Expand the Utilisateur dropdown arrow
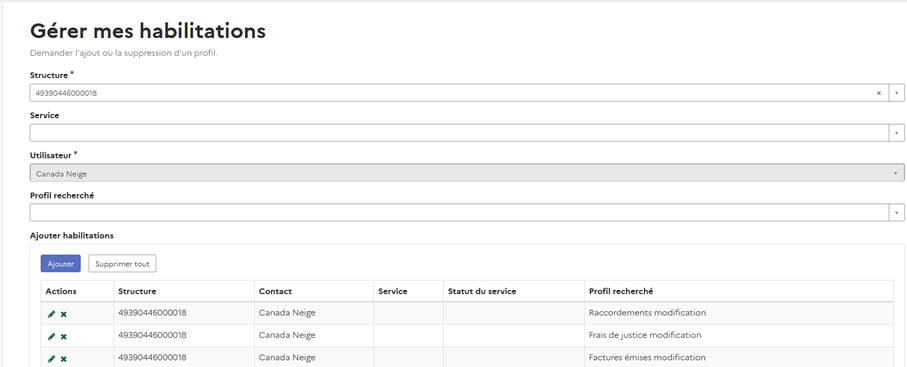The image size is (907, 367). pos(896,173)
